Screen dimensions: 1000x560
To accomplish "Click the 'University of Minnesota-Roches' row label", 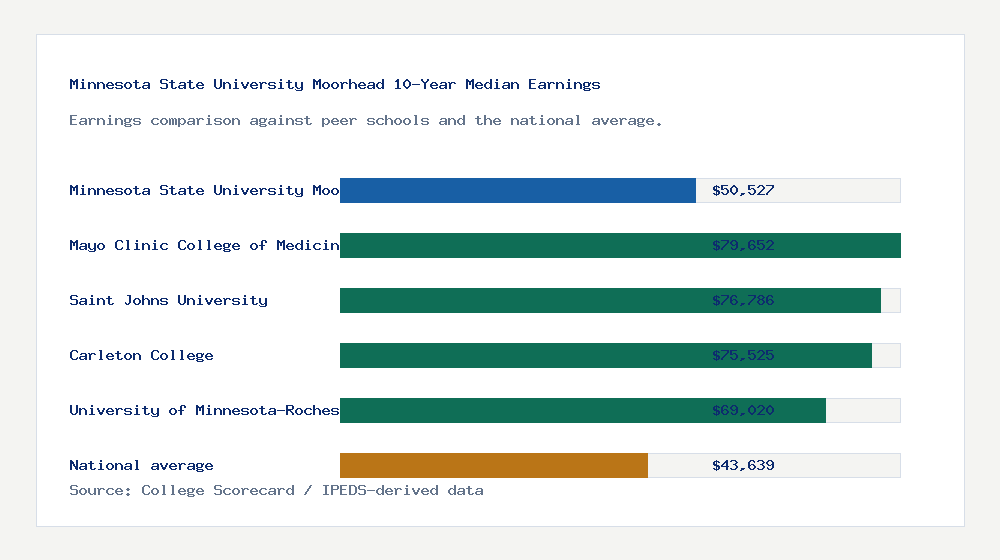I will (x=204, y=410).
